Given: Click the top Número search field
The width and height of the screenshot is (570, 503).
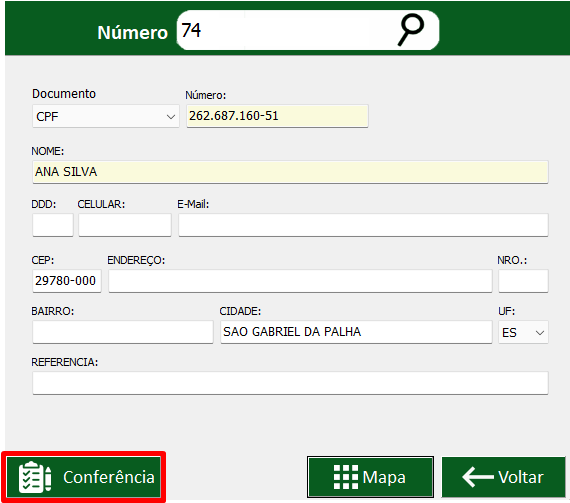Looking at the screenshot, I should (x=287, y=30).
